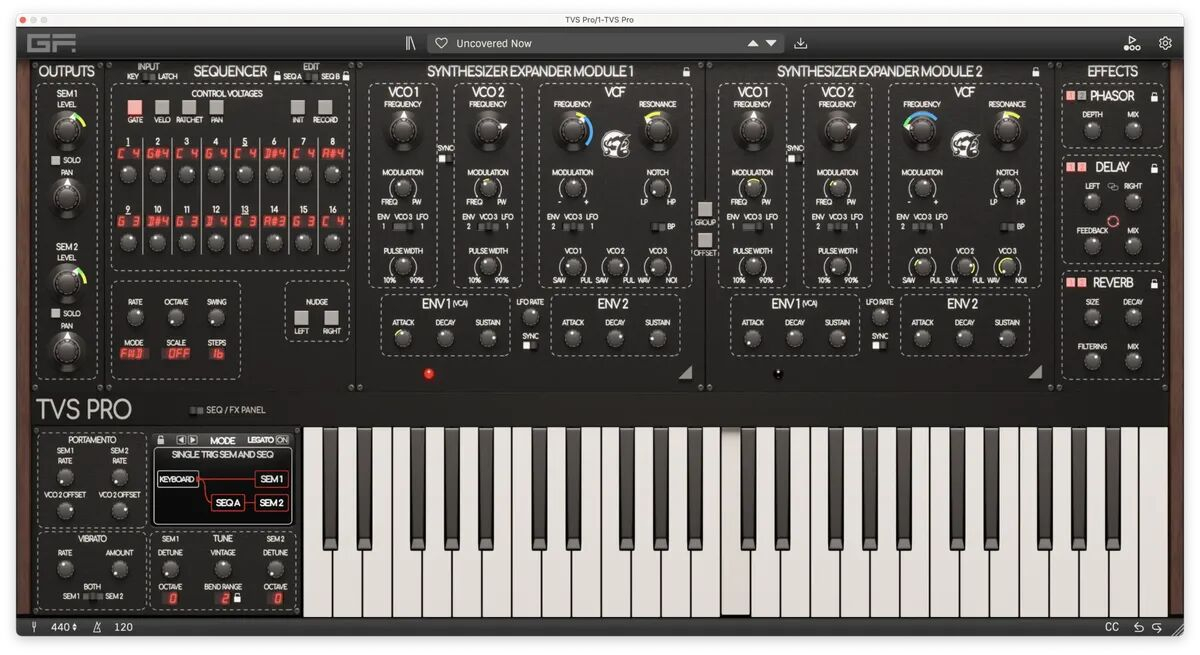
Task: Click the lock icon on Synthesizer Expander Module 1
Action: point(686,72)
